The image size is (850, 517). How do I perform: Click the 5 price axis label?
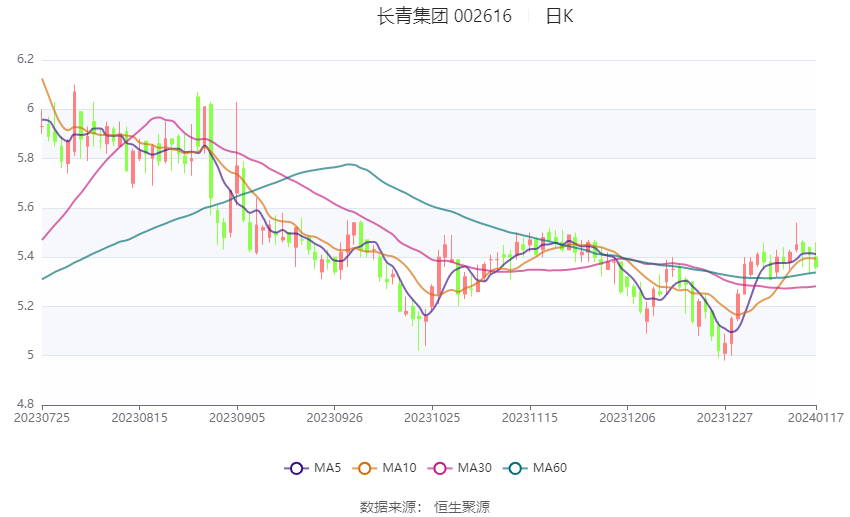tap(30, 355)
